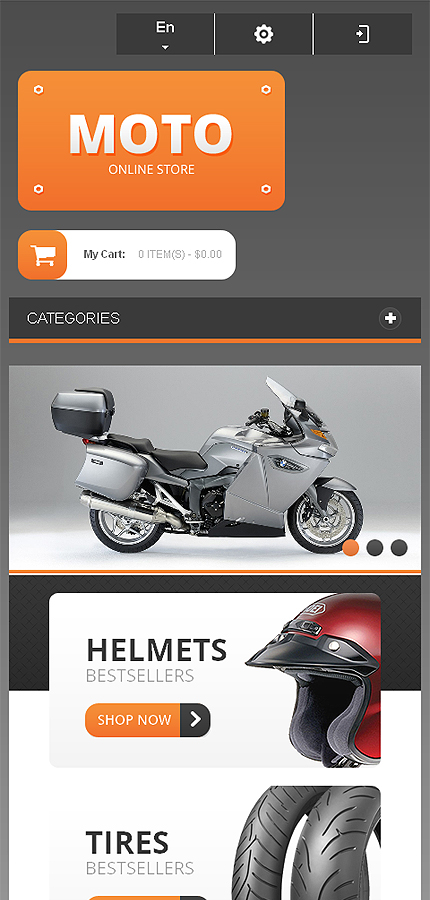Click the Categories menu bar
Screen dimensions: 430x900
pos(215,318)
